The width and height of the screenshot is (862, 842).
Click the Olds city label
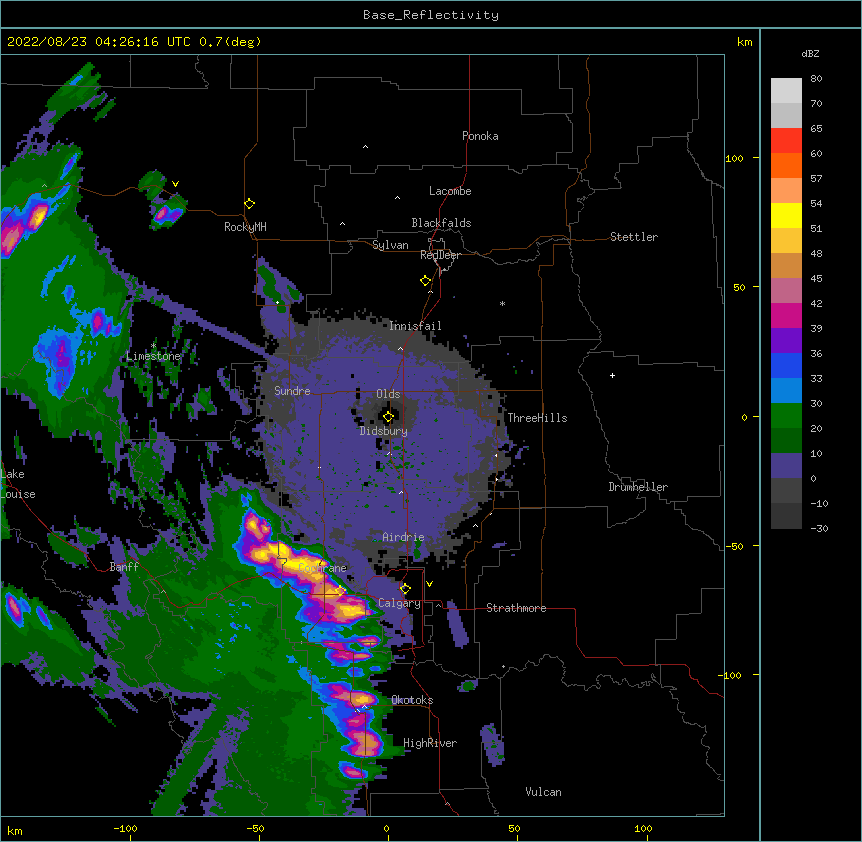point(388,394)
